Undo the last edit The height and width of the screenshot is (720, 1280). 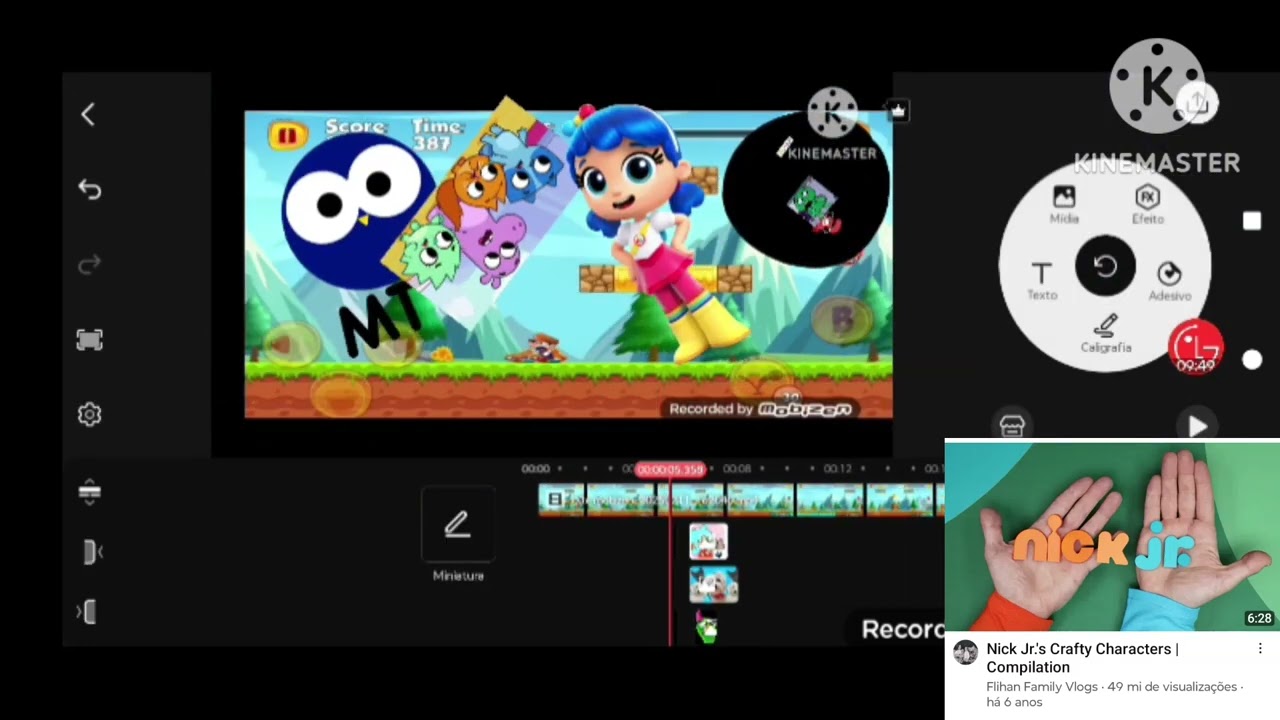pos(90,190)
